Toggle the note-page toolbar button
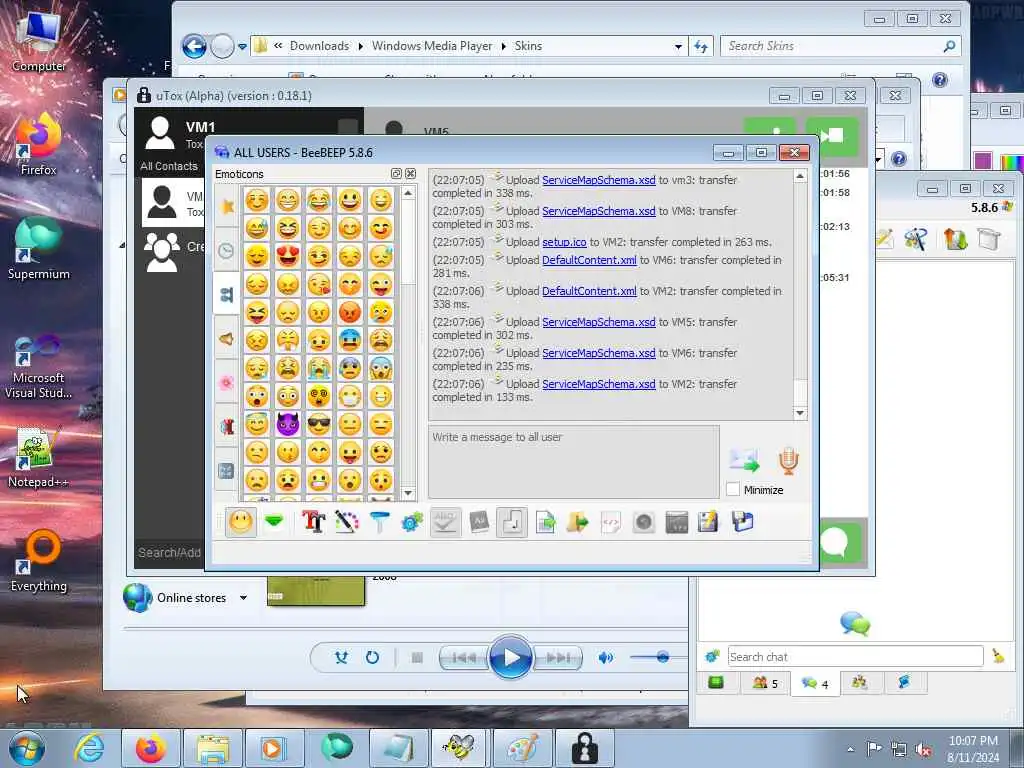 pos(512,522)
